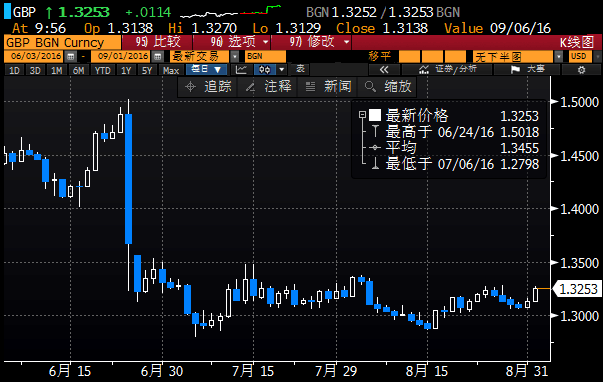Image resolution: width=603 pixels, height=382 pixels.
Task: Collapse the panel with the double-chevron button
Action: coord(384,70)
